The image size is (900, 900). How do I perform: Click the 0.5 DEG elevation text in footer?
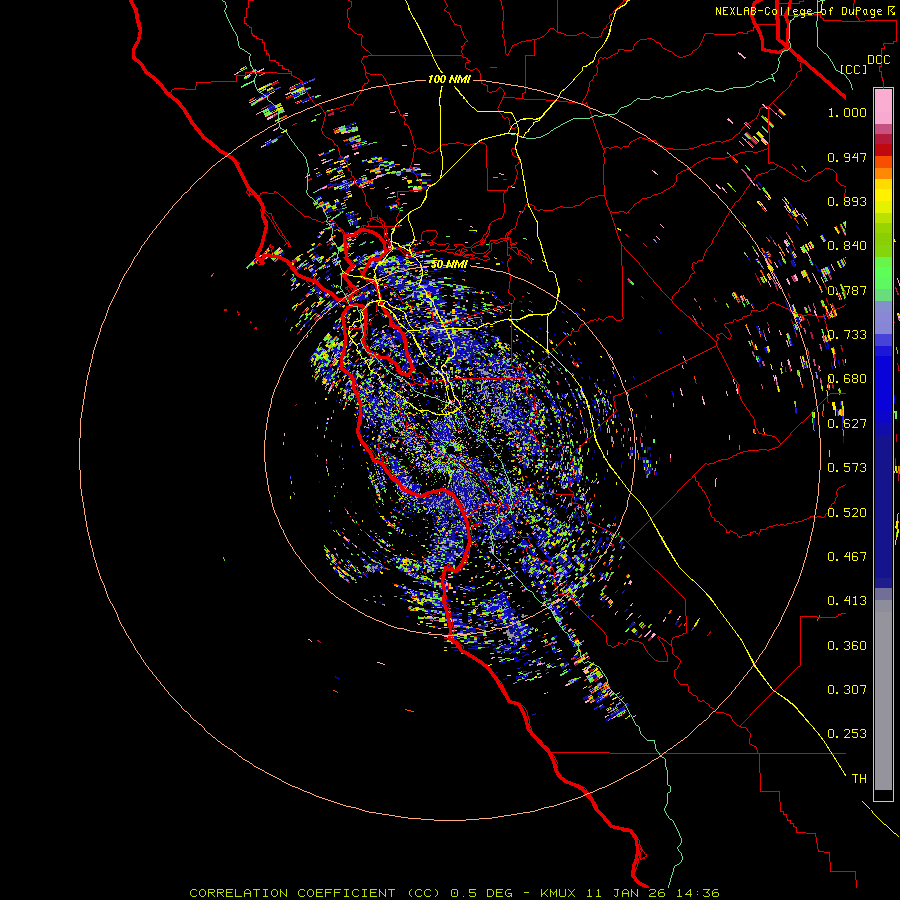click(x=481, y=893)
